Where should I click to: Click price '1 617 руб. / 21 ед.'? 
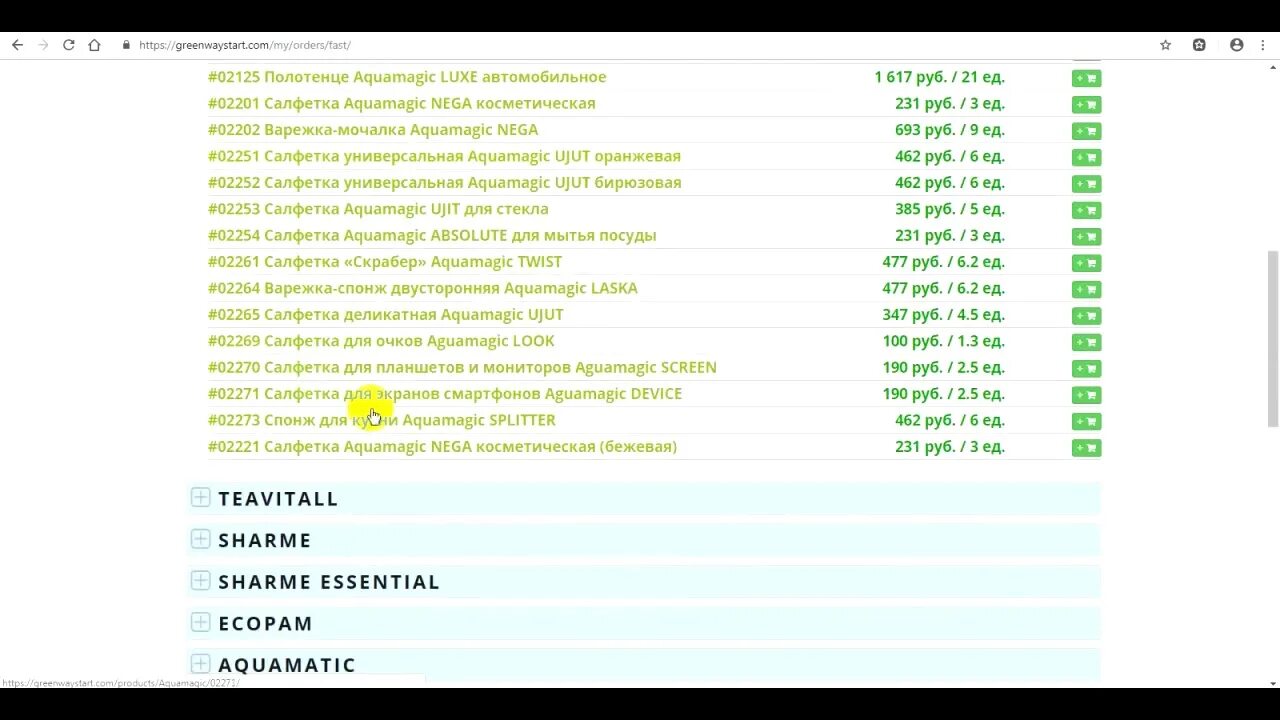click(x=939, y=77)
